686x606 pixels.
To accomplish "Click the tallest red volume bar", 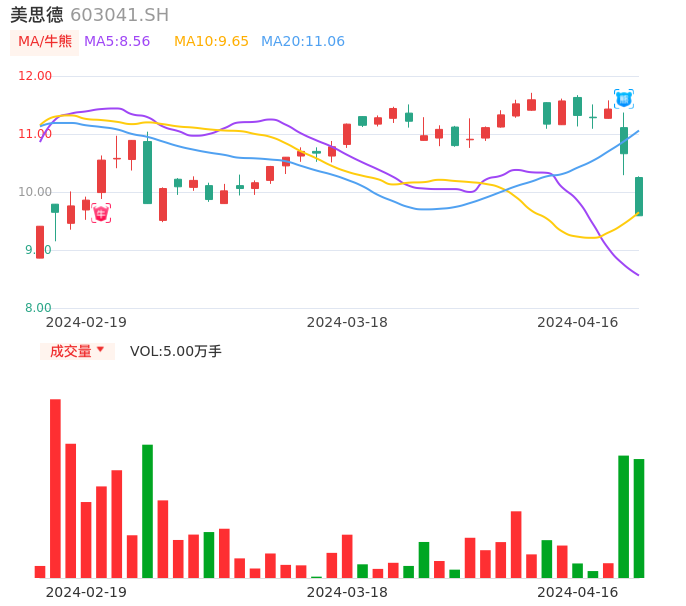I will [55, 488].
